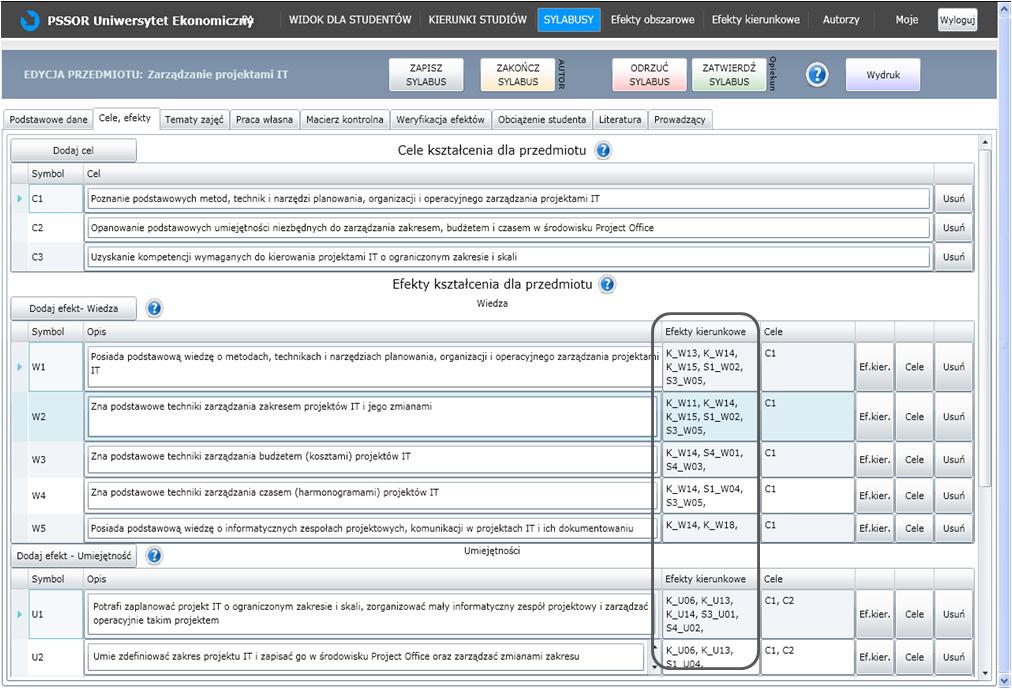Open help beside Dodaj efekt- Wiedza
The width and height of the screenshot is (1012, 689).
(x=154, y=308)
